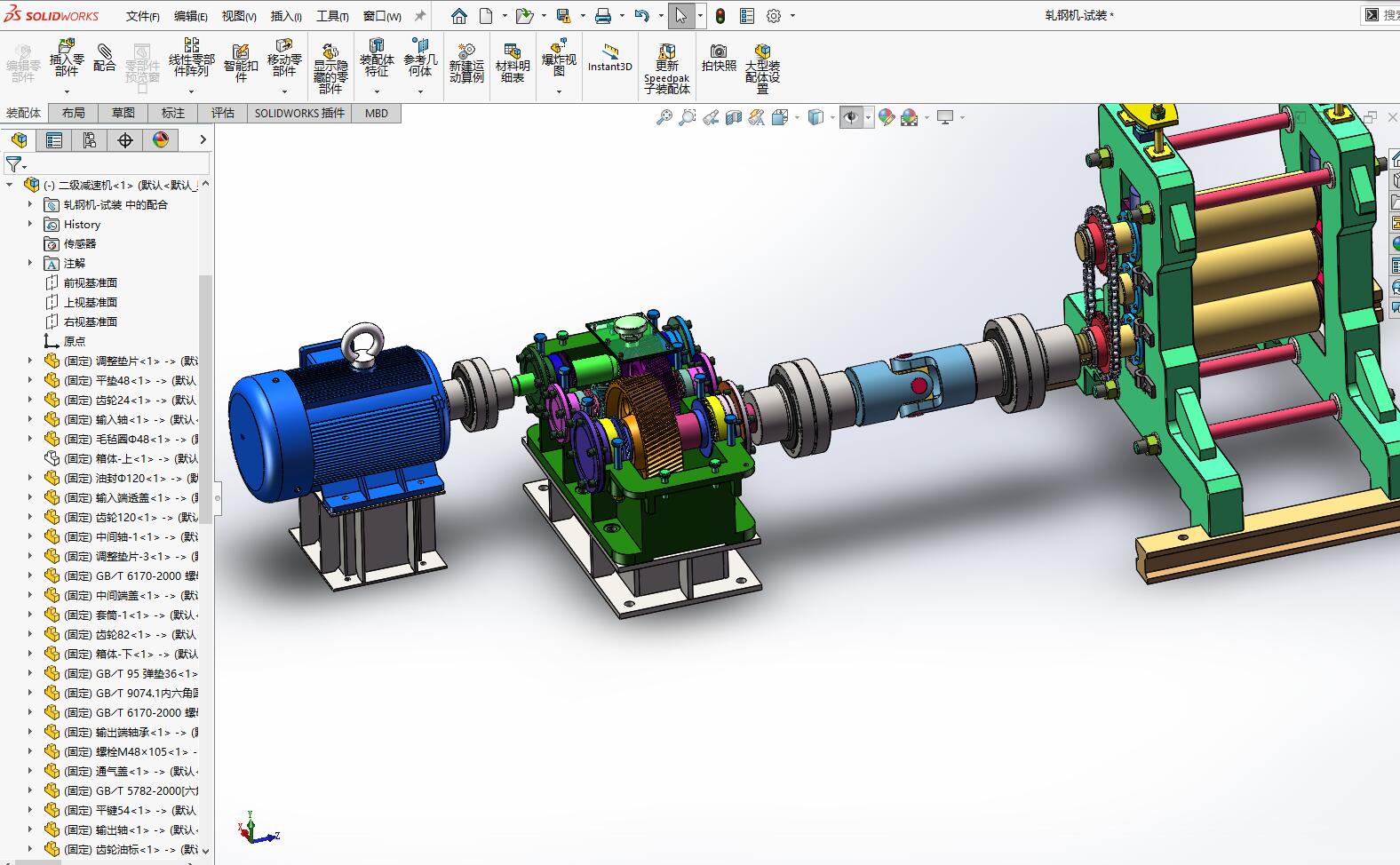This screenshot has width=1400, height=865.
Task: Open Bill of Materials (材料明细表)
Action: coord(513,63)
